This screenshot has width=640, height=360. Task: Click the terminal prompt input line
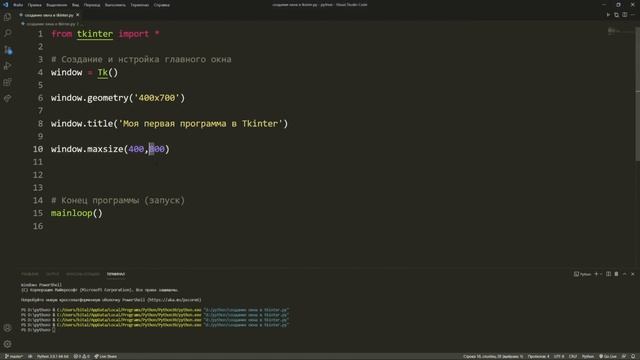coord(38,330)
